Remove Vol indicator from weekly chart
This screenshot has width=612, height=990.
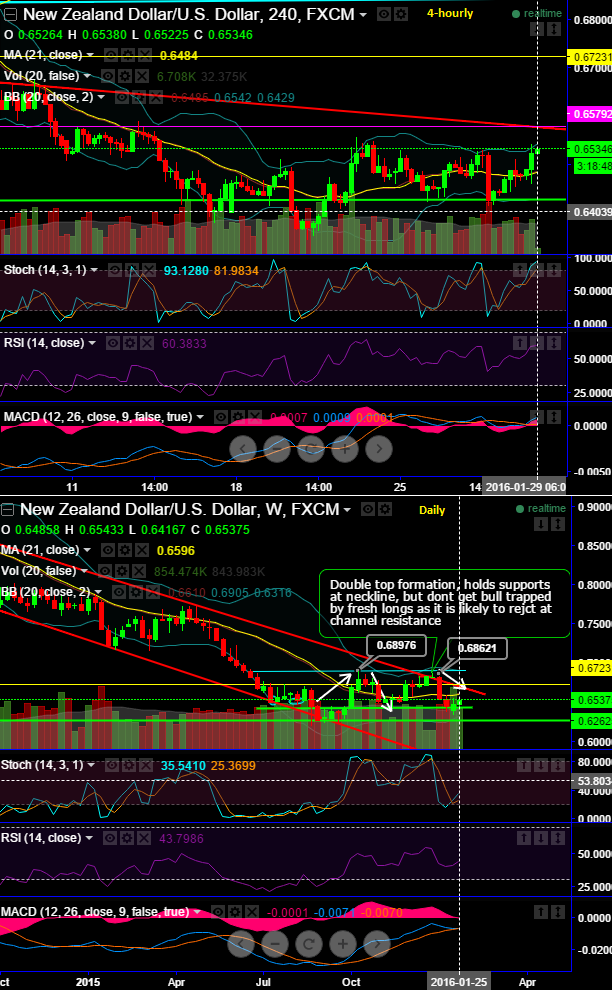point(138,571)
